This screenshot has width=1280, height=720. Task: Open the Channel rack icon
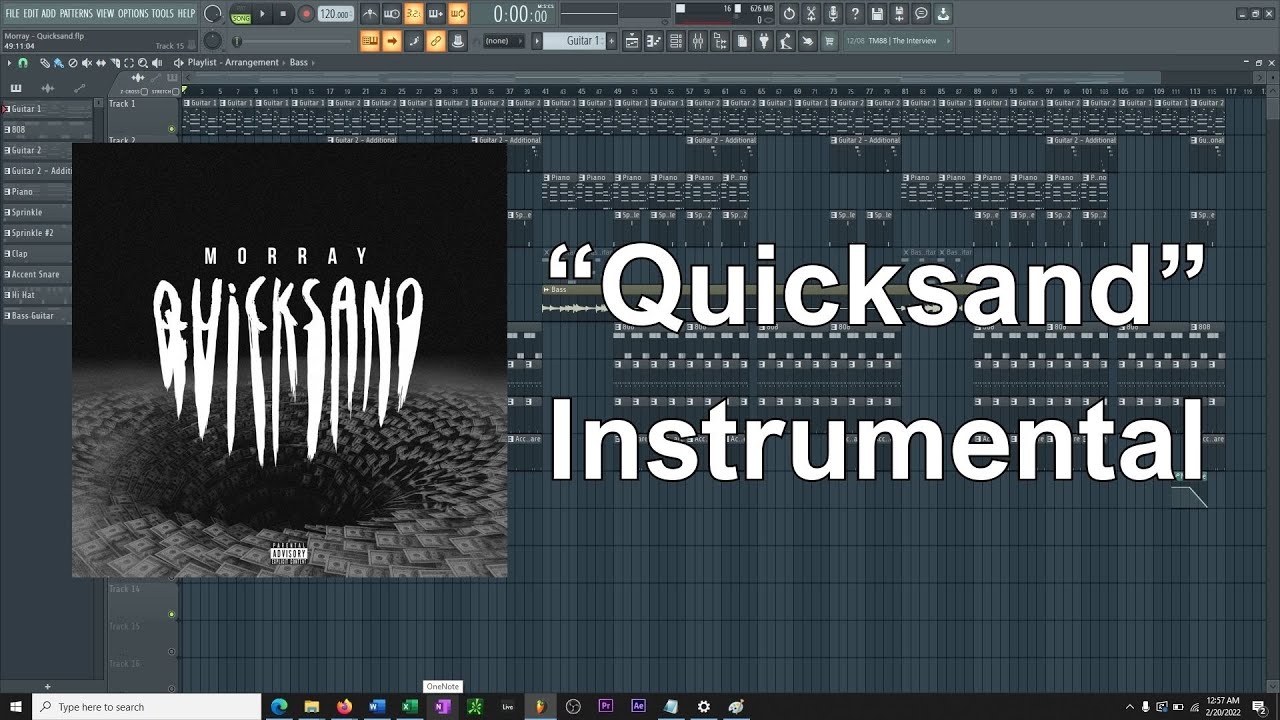[x=676, y=41]
